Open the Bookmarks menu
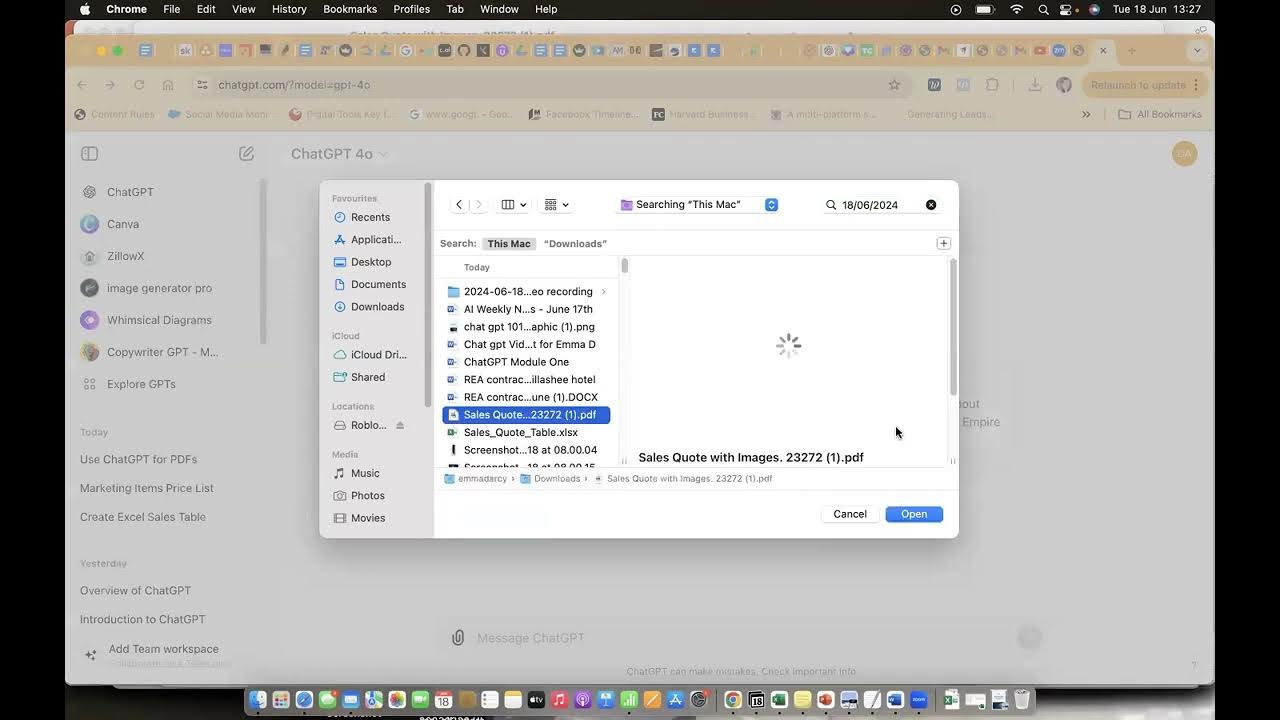The height and width of the screenshot is (720, 1280). pos(350,9)
